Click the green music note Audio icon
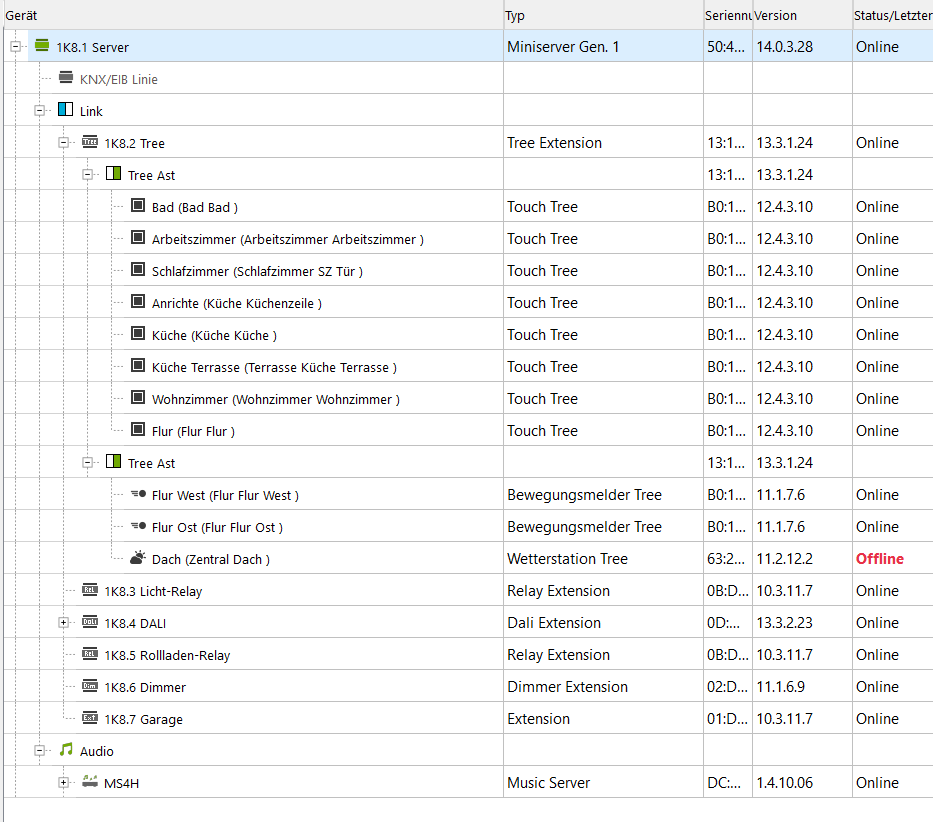Image resolution: width=933 pixels, height=822 pixels. 66,750
